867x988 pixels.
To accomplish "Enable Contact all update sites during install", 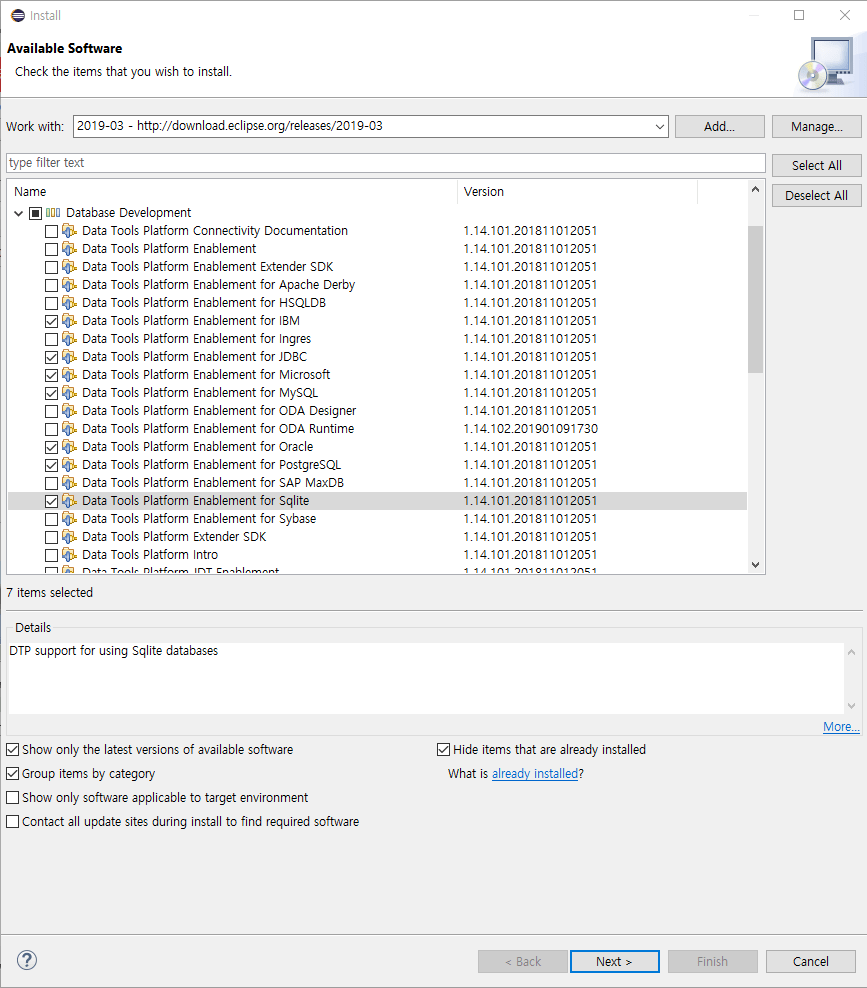I will [13, 822].
